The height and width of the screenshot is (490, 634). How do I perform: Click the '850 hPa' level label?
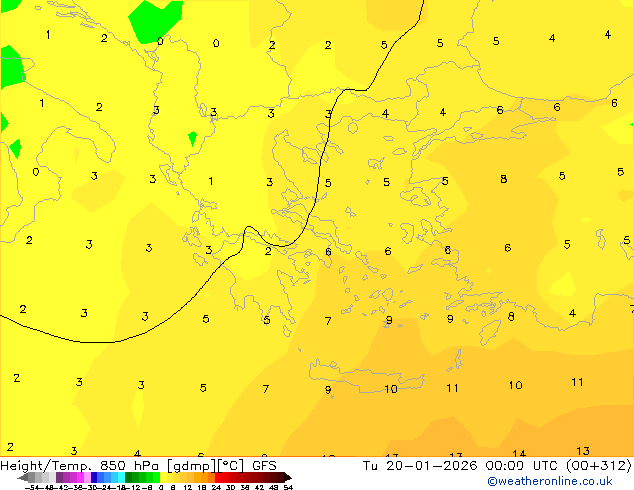(129, 466)
